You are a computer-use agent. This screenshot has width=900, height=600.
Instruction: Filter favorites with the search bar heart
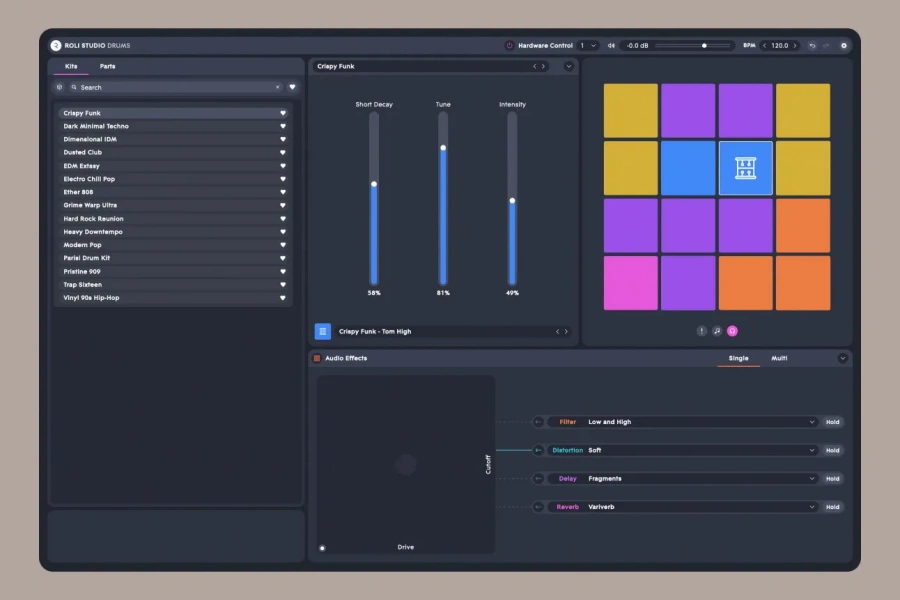[x=292, y=87]
